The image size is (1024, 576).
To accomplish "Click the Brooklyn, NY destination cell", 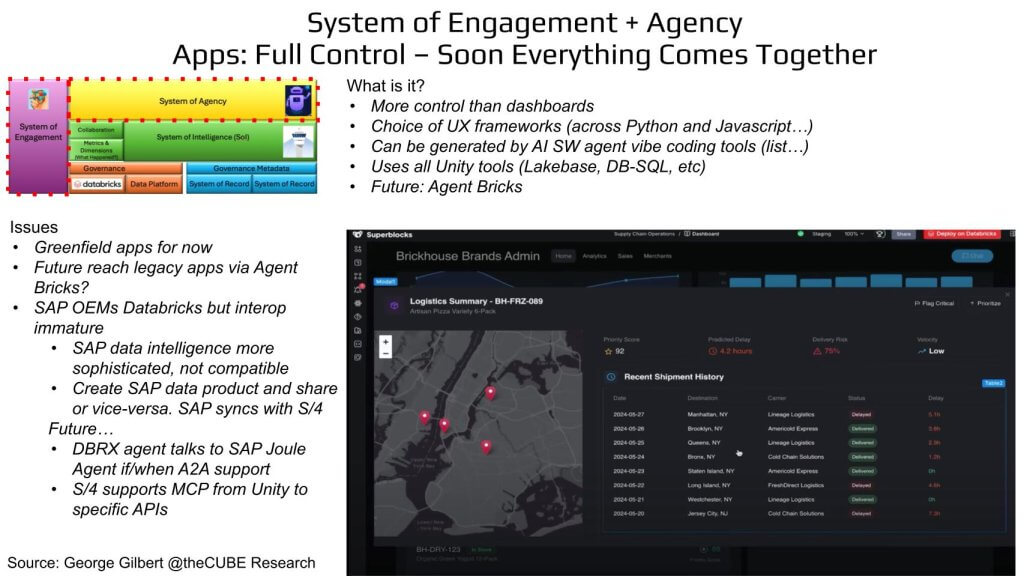I will point(705,429).
